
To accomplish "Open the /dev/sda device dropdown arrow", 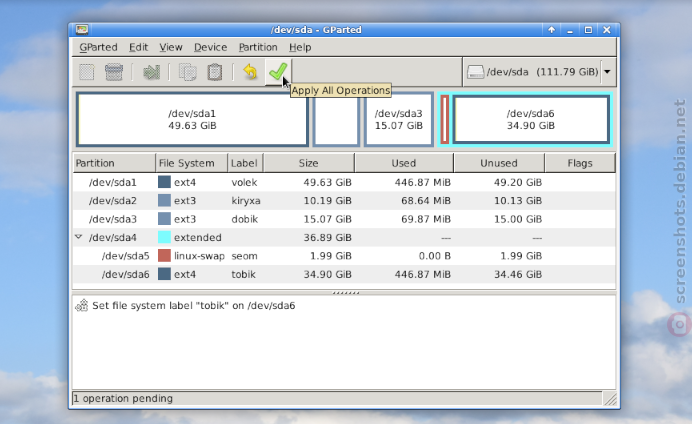I will pos(607,72).
